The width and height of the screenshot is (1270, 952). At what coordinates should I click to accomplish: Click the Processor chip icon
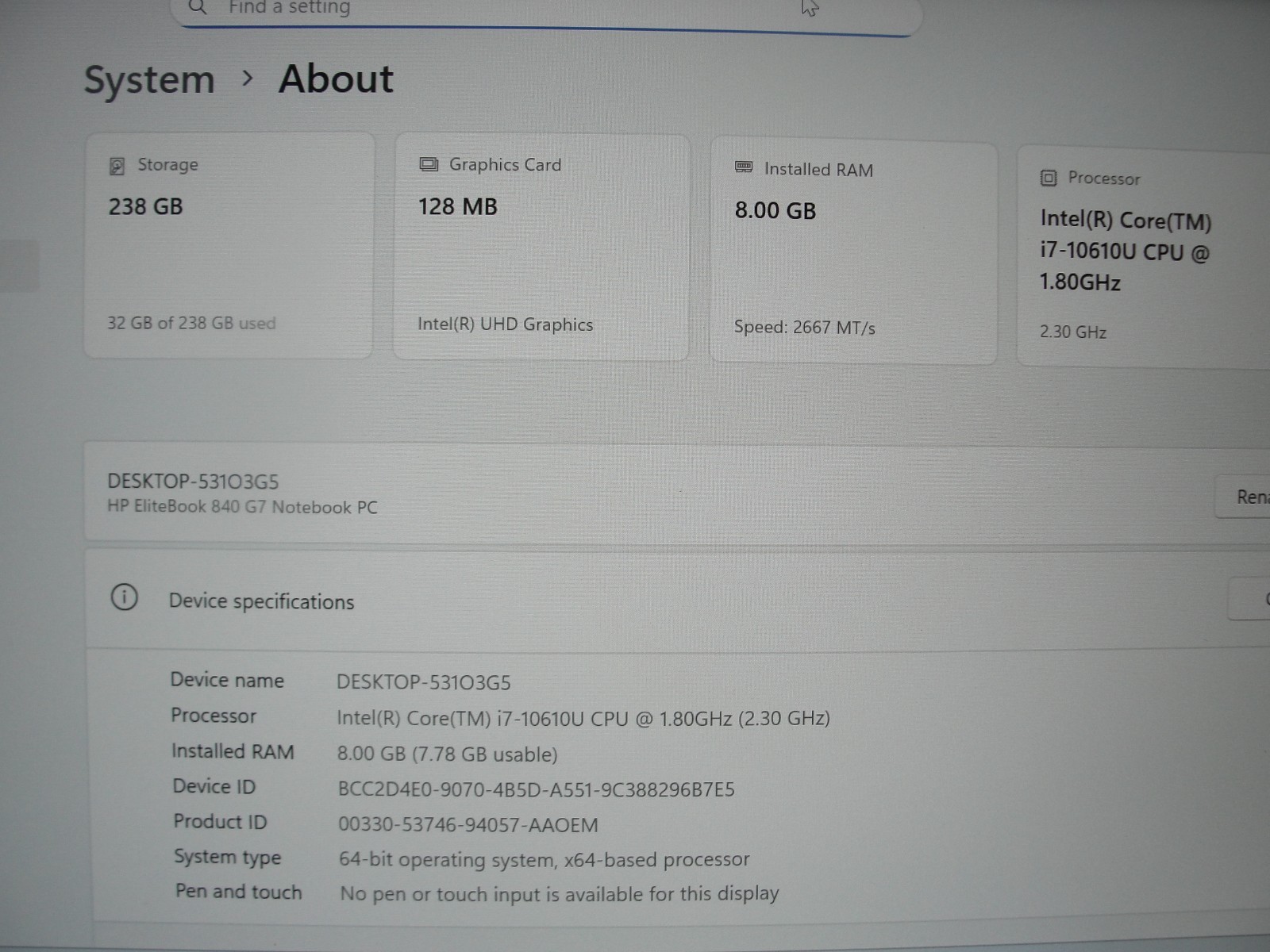(1049, 178)
